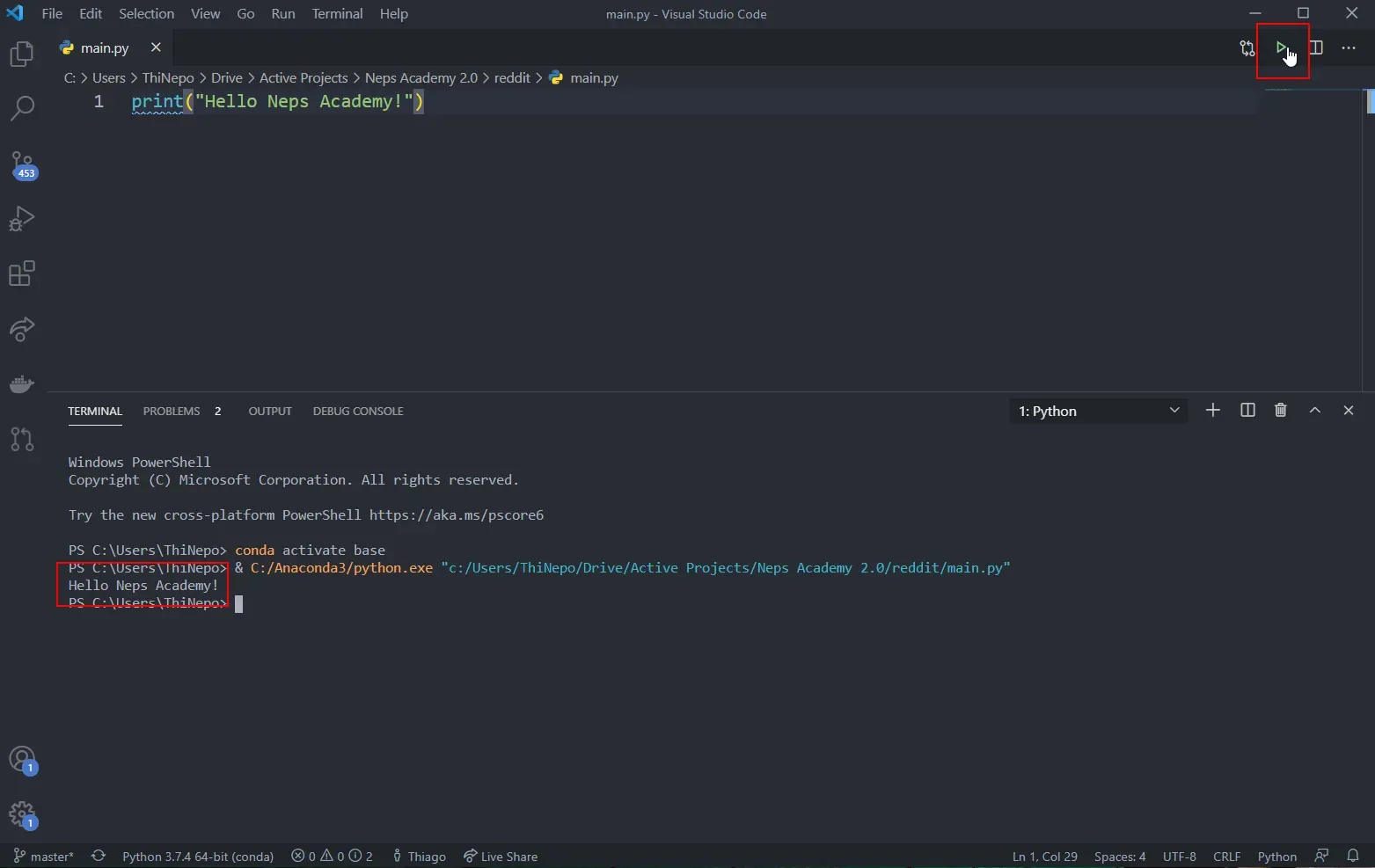Screen dimensions: 1375x868
Task: Open the Search view in activity bar
Action: coord(22,108)
